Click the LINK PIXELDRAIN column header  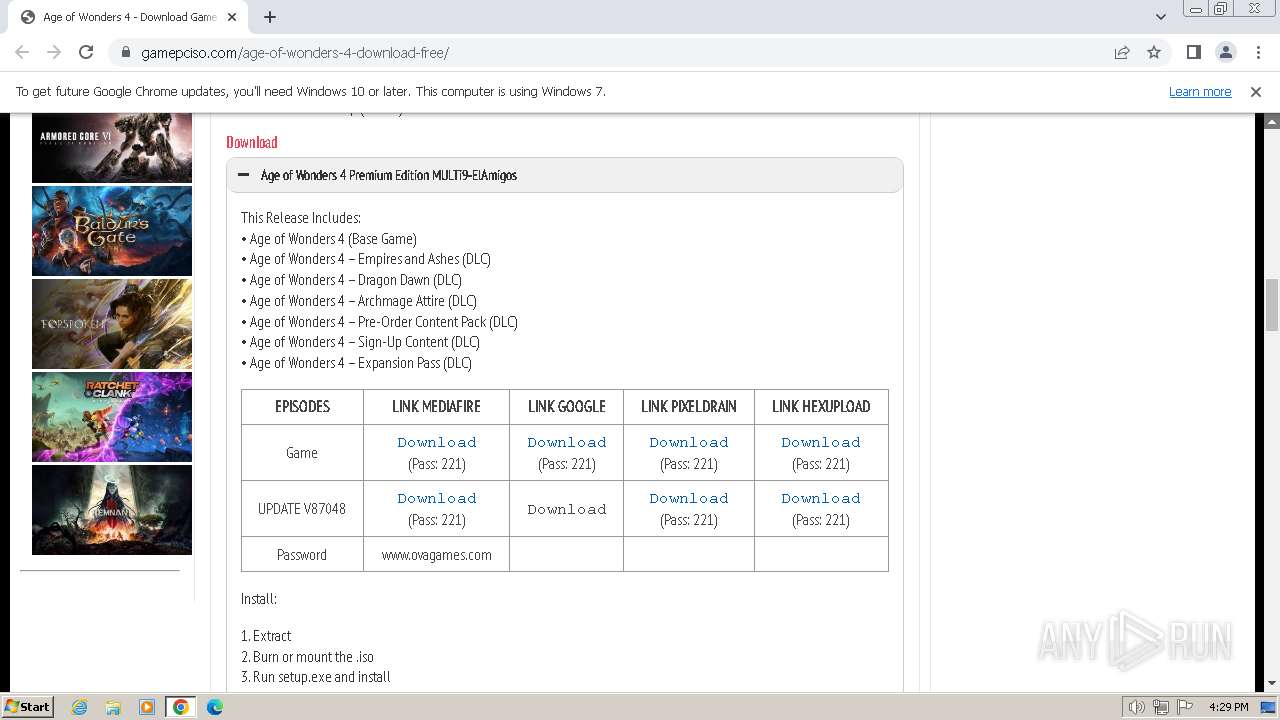pyautogui.click(x=689, y=407)
